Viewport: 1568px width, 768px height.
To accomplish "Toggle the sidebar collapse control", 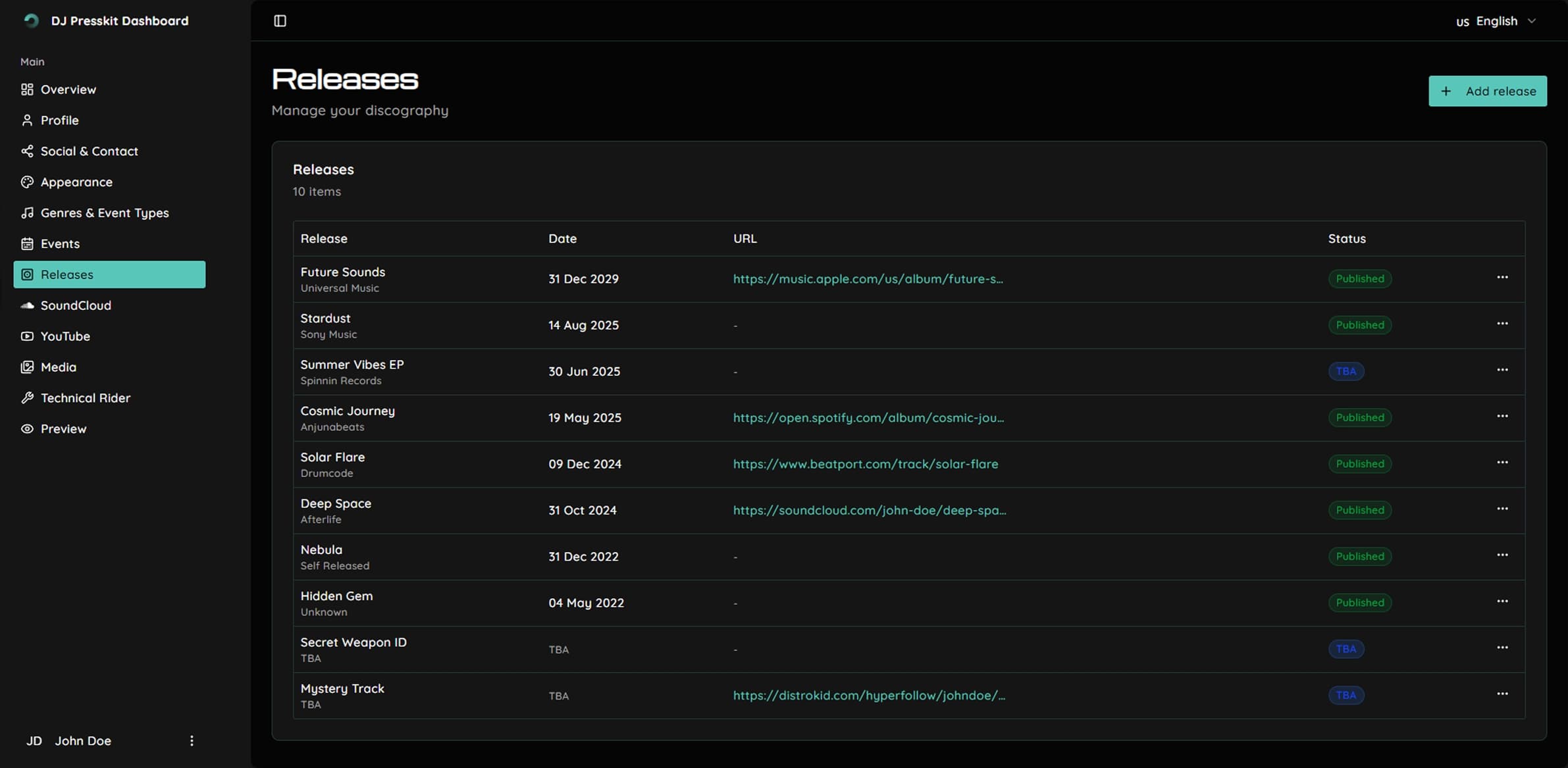I will click(279, 20).
